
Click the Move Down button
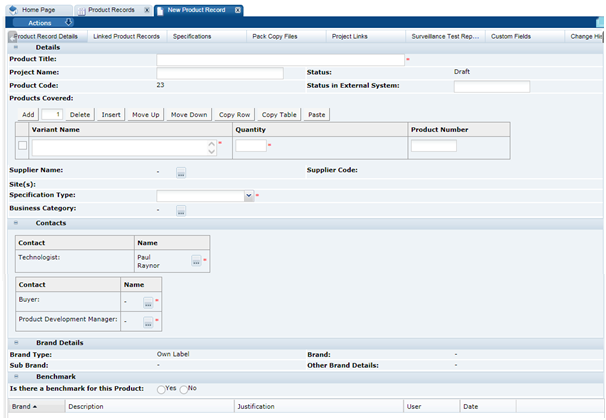coord(189,115)
